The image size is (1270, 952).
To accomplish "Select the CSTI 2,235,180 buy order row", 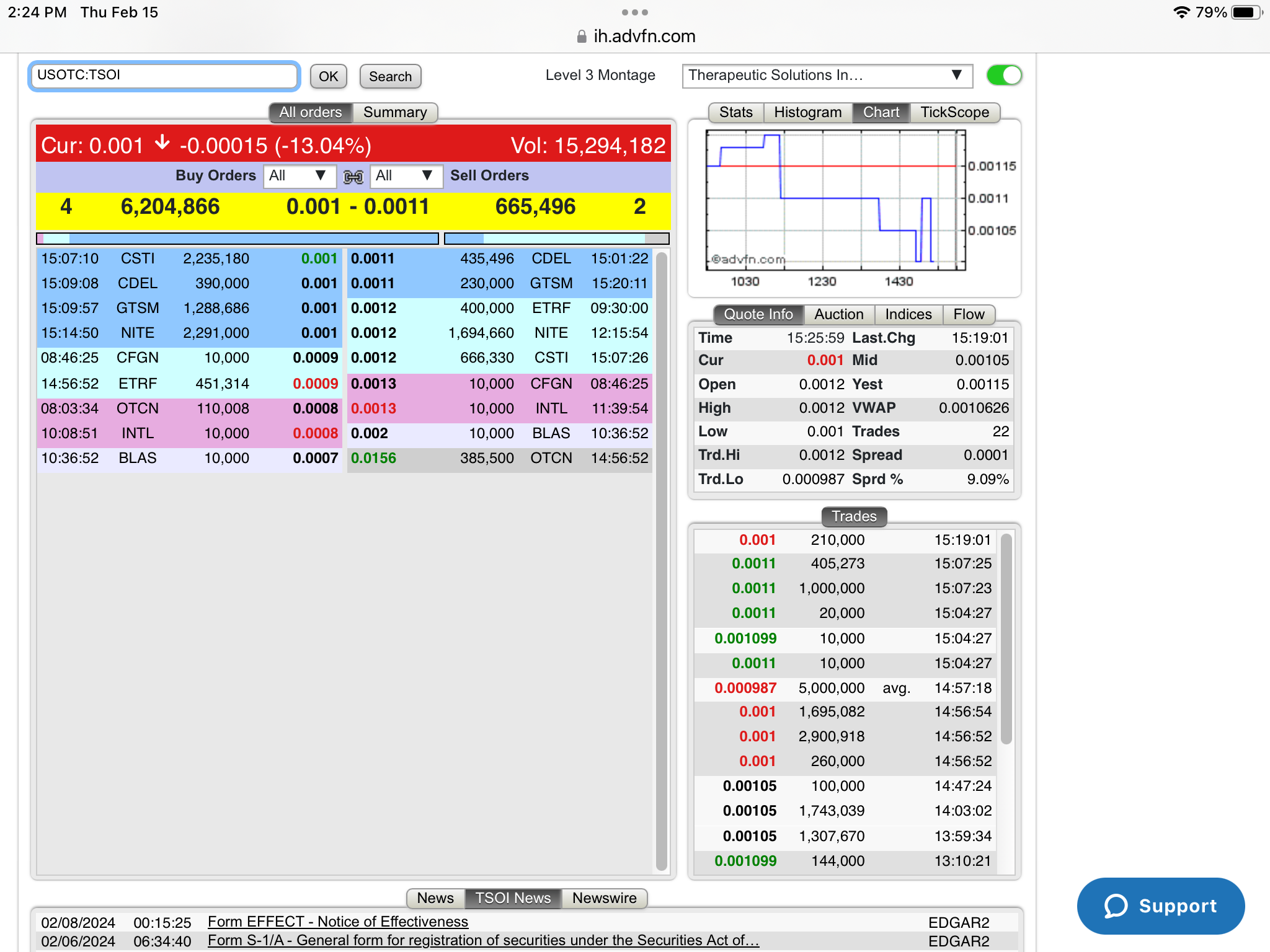I will [x=189, y=259].
